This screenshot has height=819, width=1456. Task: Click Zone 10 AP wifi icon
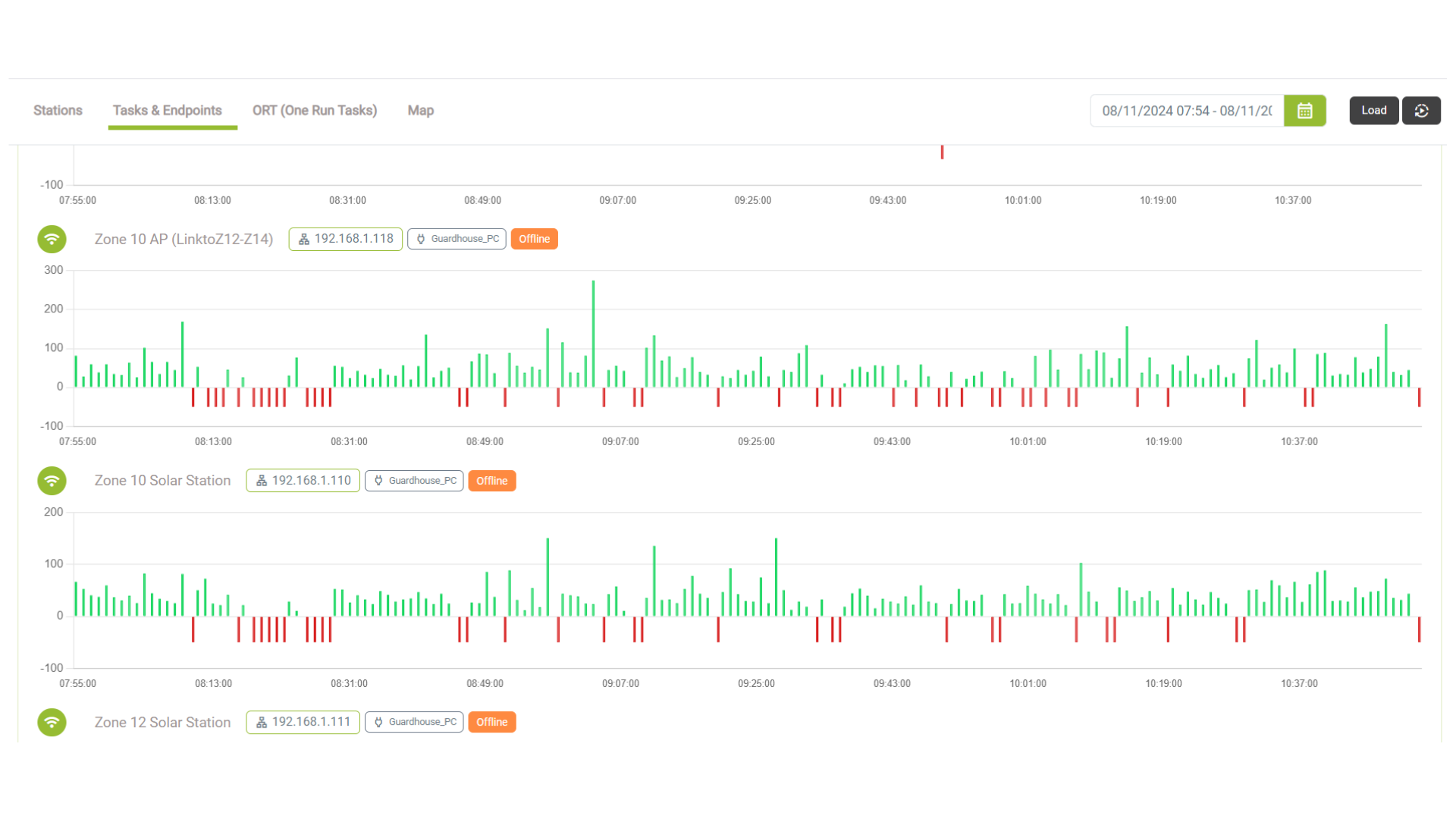coord(52,240)
